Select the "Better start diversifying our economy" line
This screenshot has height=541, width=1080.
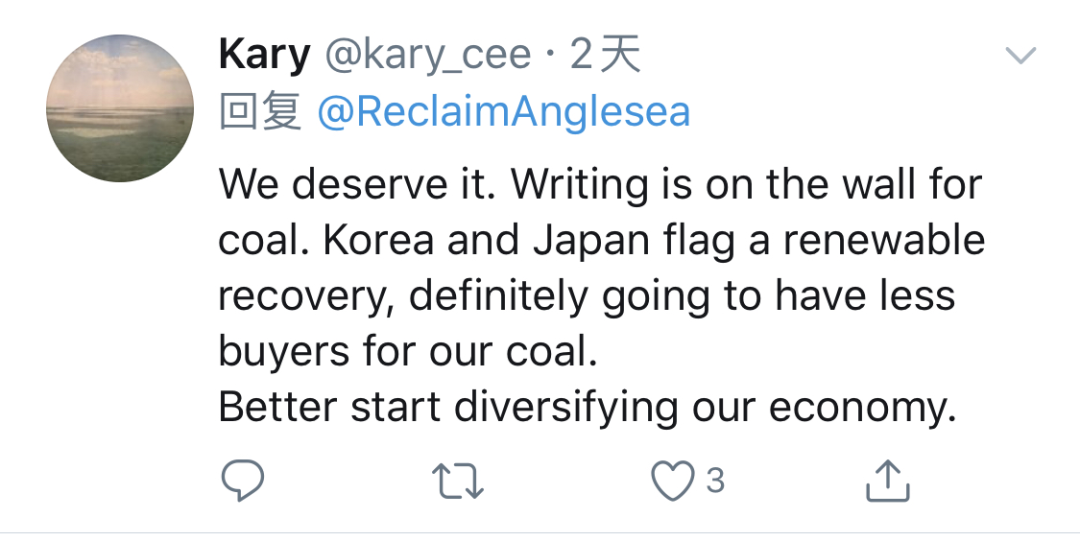(x=588, y=407)
